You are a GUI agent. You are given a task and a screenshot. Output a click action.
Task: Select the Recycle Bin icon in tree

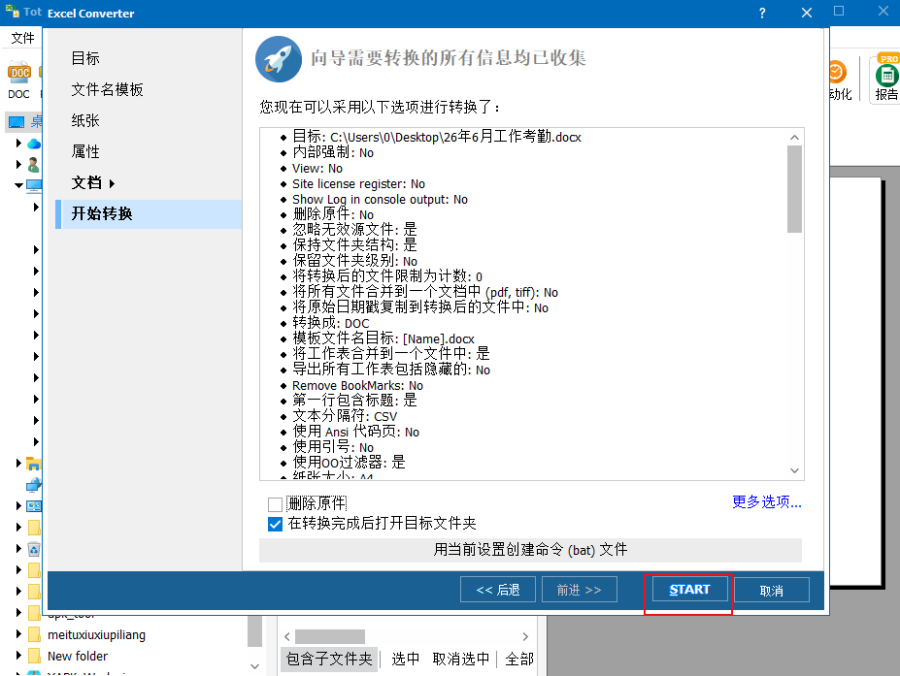[x=34, y=549]
